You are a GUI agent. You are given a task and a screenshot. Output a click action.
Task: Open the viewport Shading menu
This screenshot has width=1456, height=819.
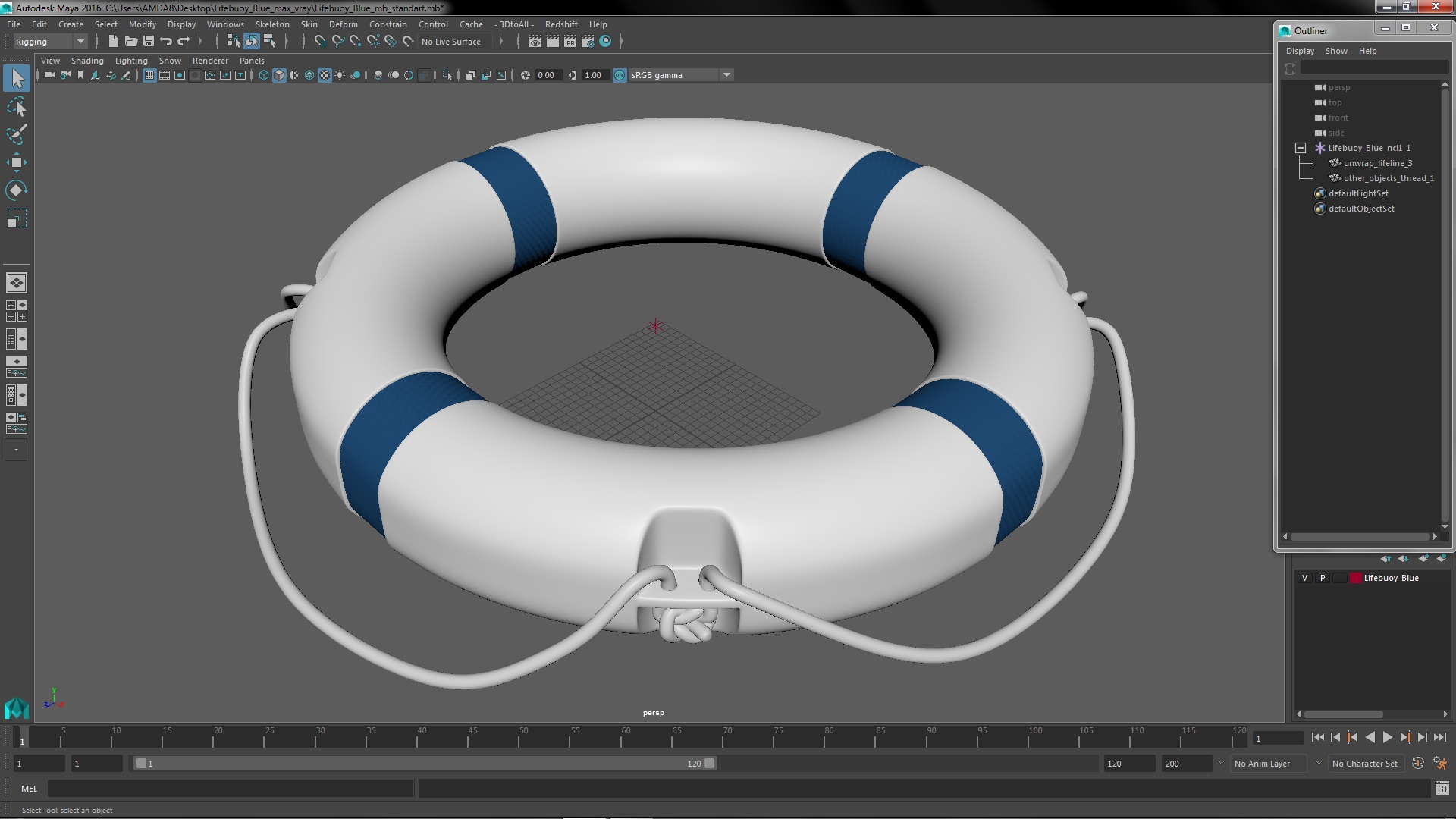[x=87, y=61]
